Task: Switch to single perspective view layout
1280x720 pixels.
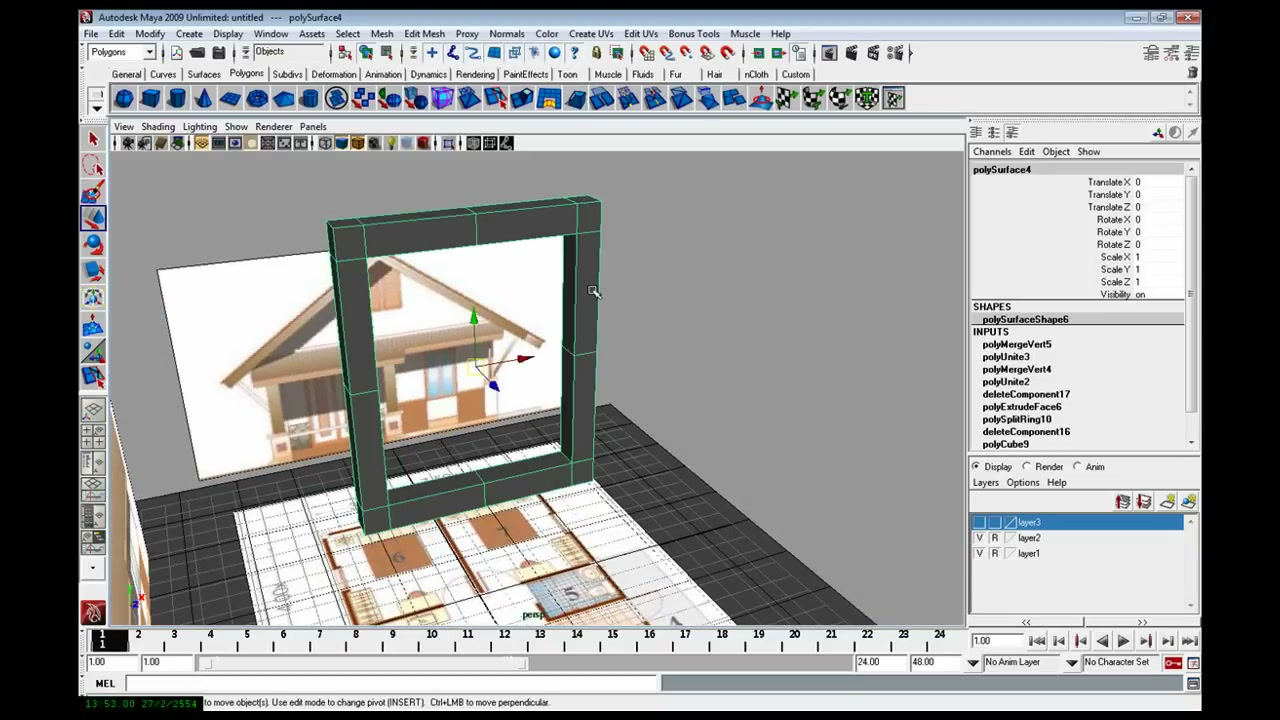Action: (x=93, y=410)
